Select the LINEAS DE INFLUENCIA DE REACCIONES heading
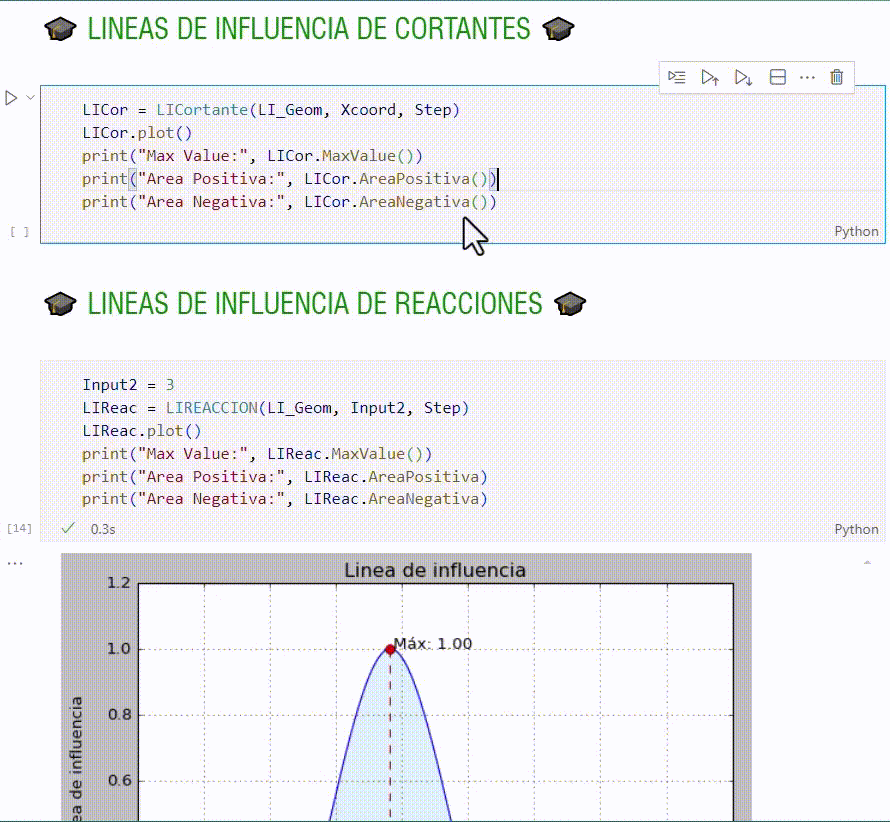This screenshot has width=890, height=822. point(315,303)
